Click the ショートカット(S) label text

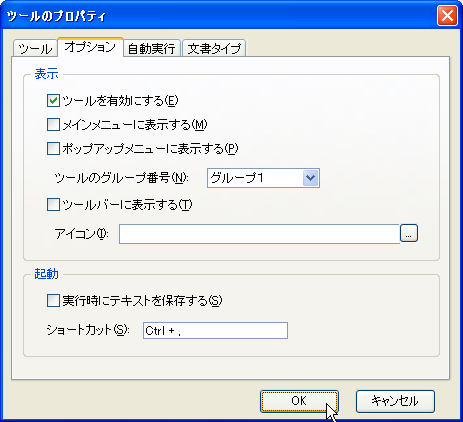tap(88, 330)
